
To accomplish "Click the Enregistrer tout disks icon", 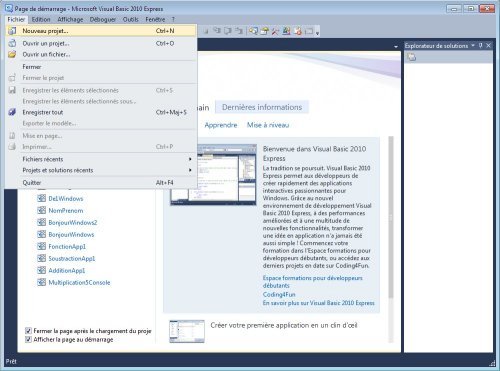I will pos(12,112).
